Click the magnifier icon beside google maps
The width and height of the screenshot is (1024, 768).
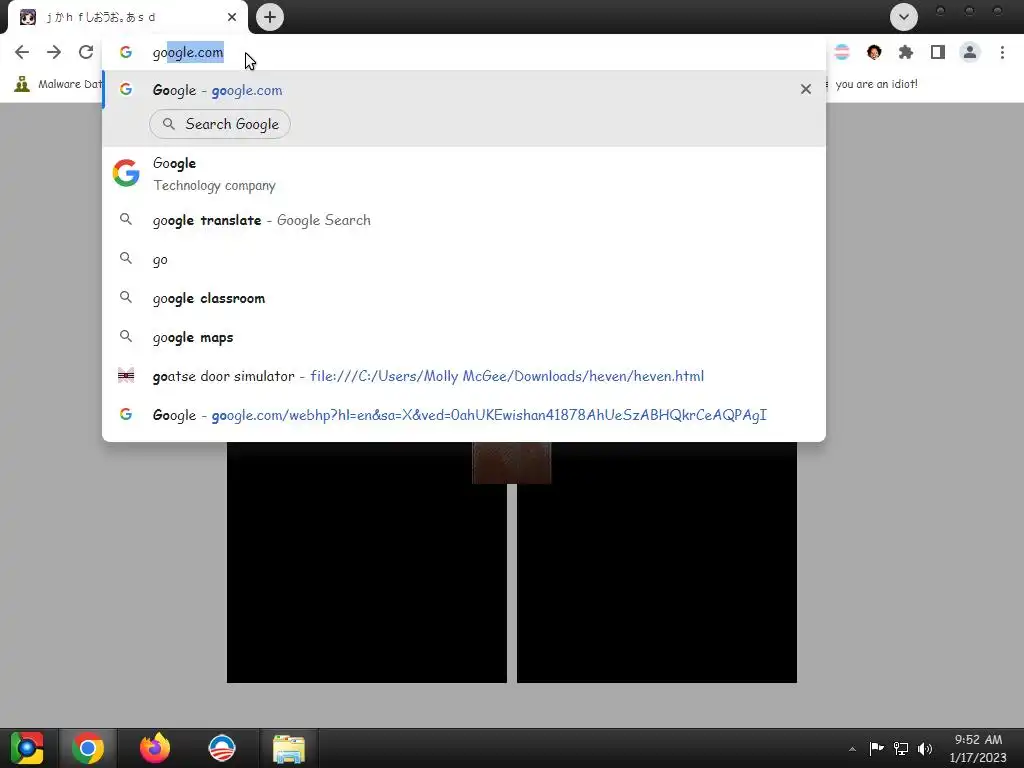pos(126,336)
